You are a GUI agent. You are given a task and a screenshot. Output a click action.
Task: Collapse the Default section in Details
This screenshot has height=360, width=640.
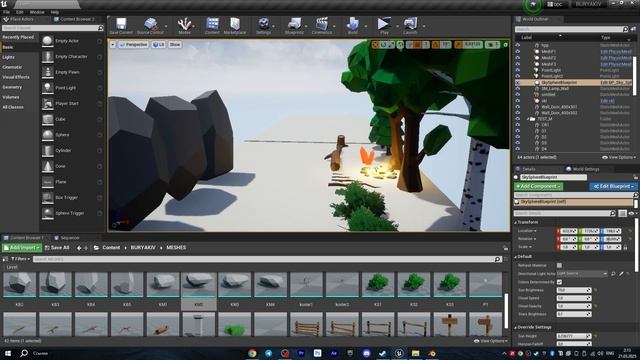516,257
